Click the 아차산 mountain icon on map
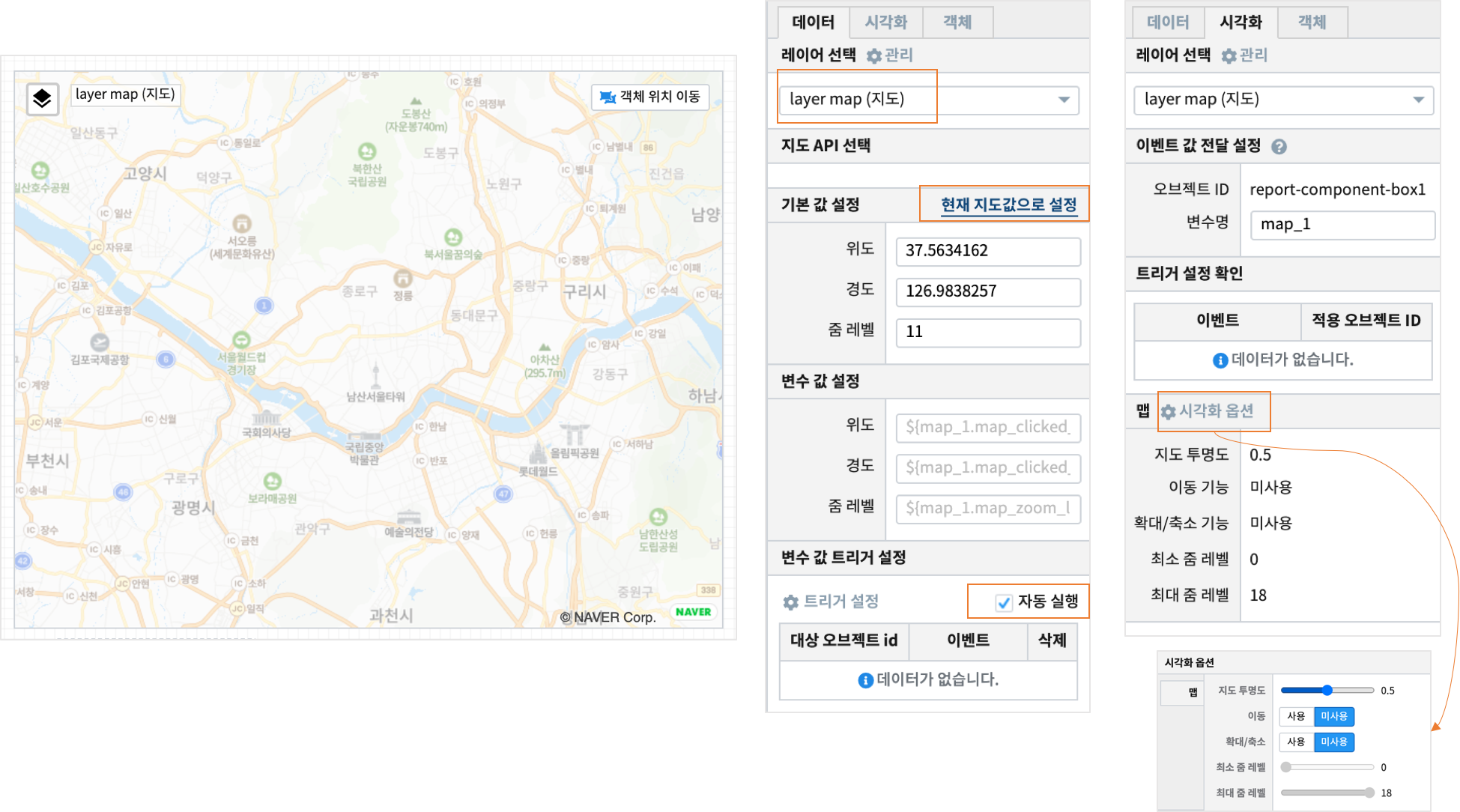This screenshot has height=812, width=1460. 545,348
